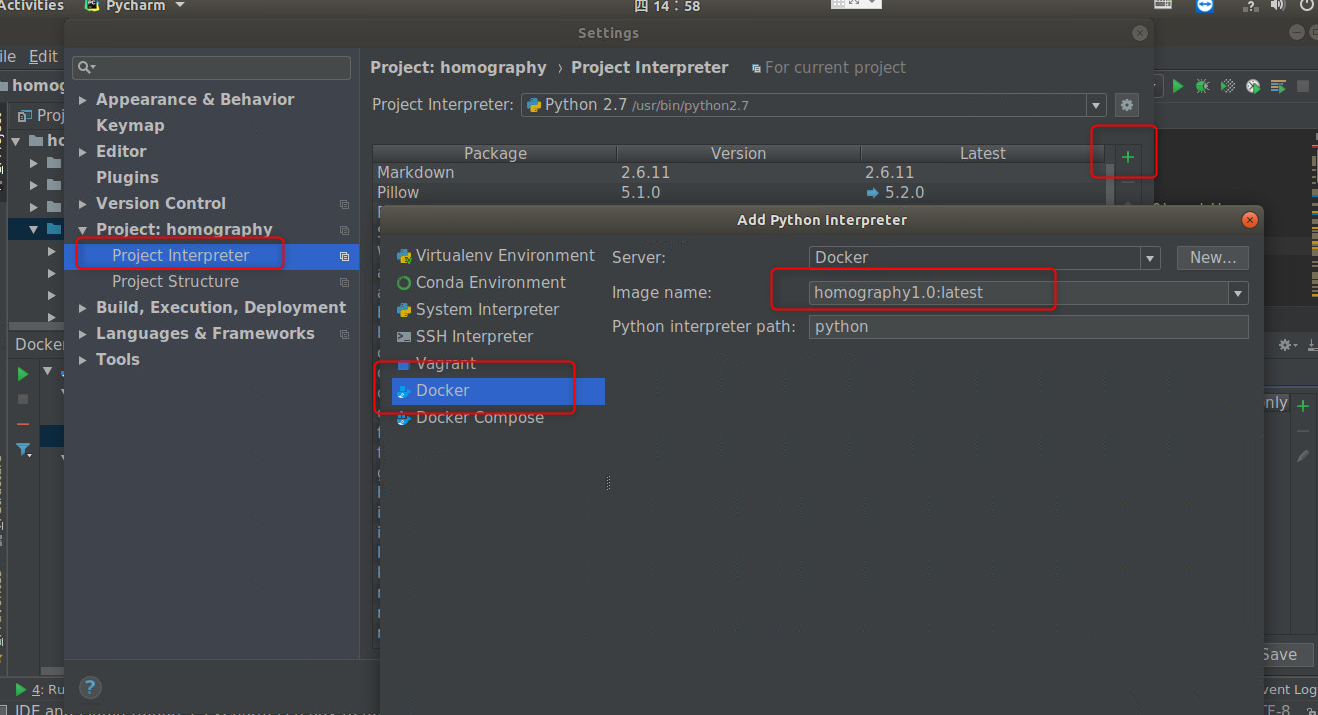Open Keymap settings page
This screenshot has width=1318, height=715.
130,126
